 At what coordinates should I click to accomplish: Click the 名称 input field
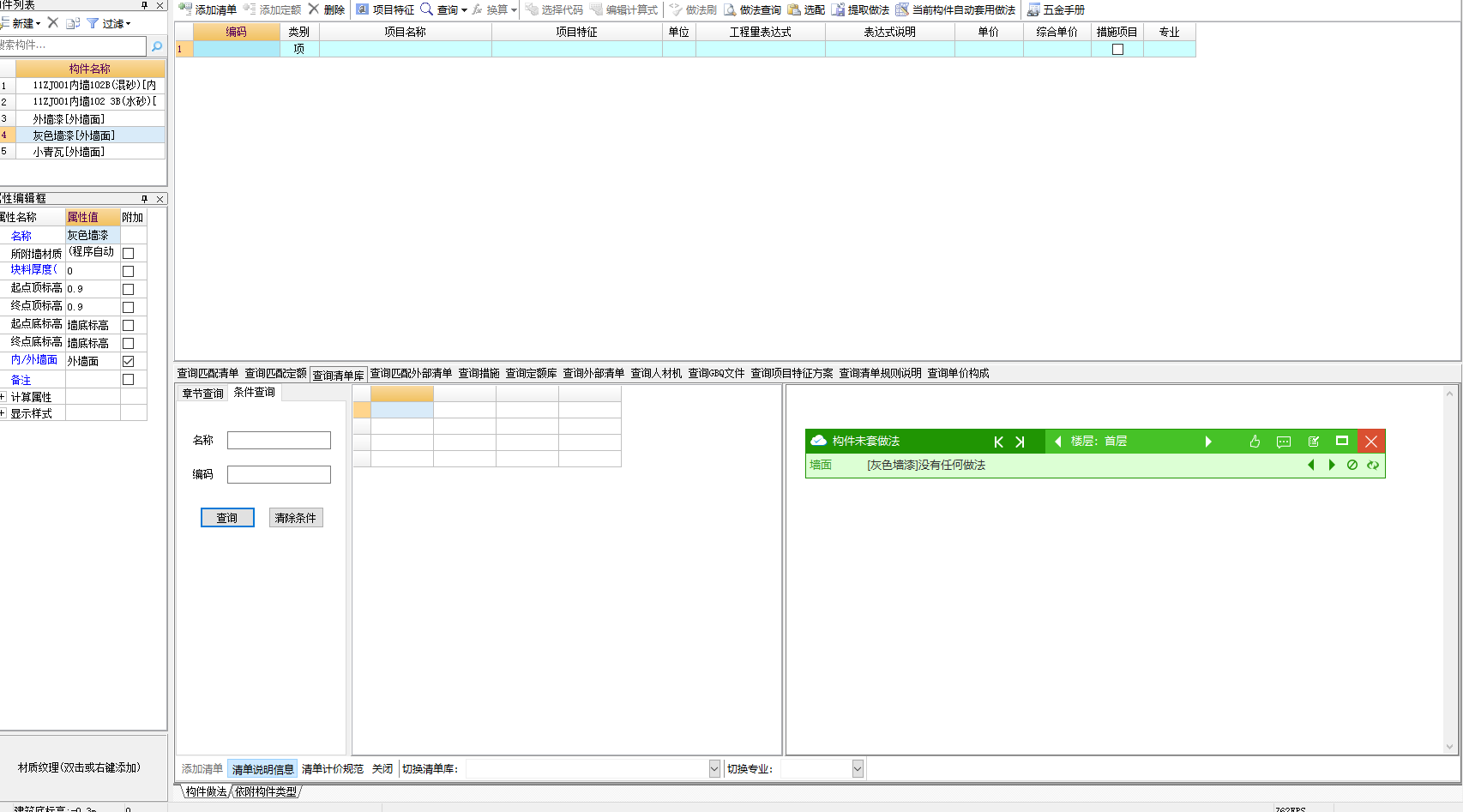(279, 440)
